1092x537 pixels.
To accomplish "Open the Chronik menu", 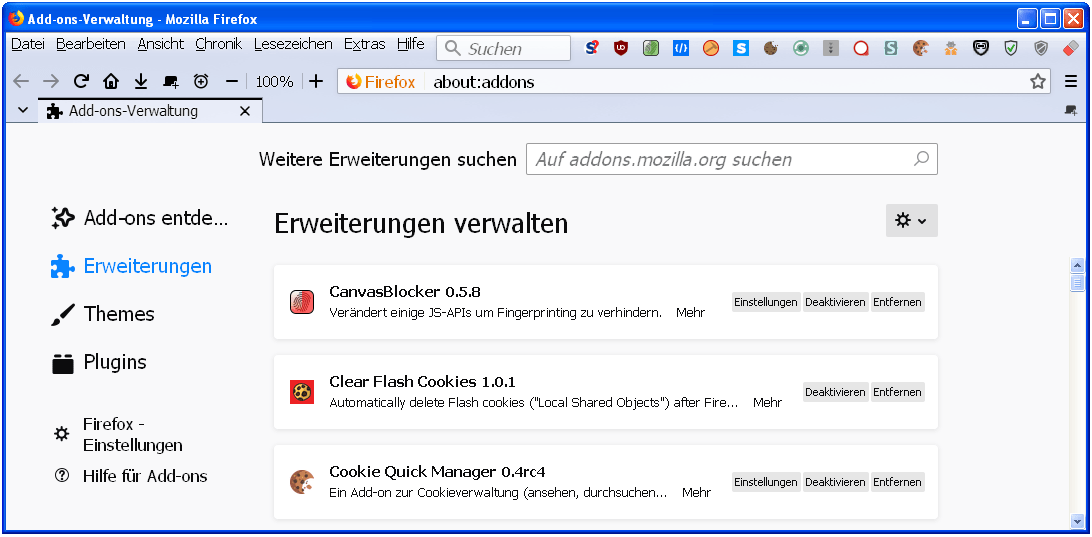I will pyautogui.click(x=219, y=44).
